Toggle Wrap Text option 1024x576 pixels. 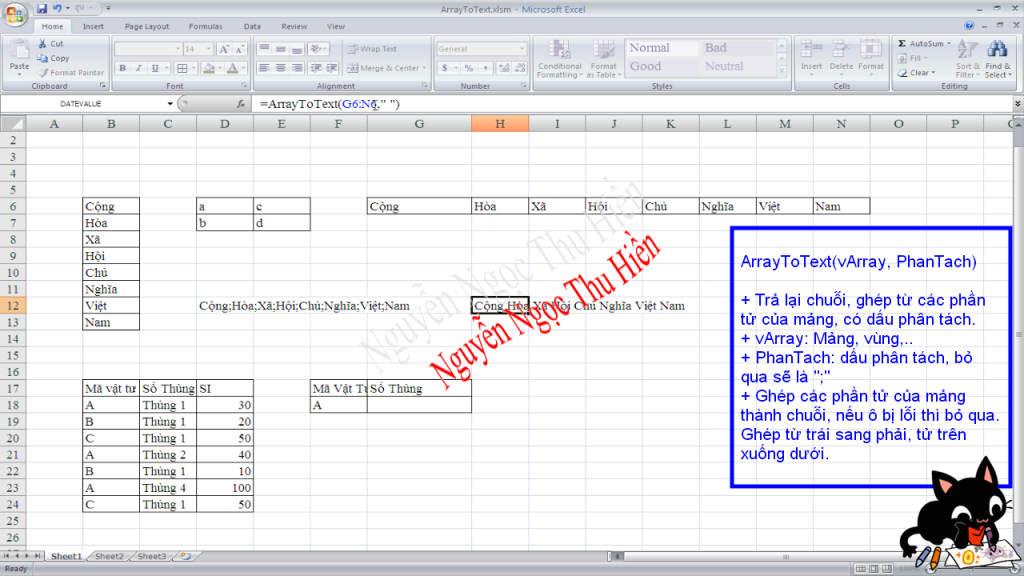click(x=371, y=48)
